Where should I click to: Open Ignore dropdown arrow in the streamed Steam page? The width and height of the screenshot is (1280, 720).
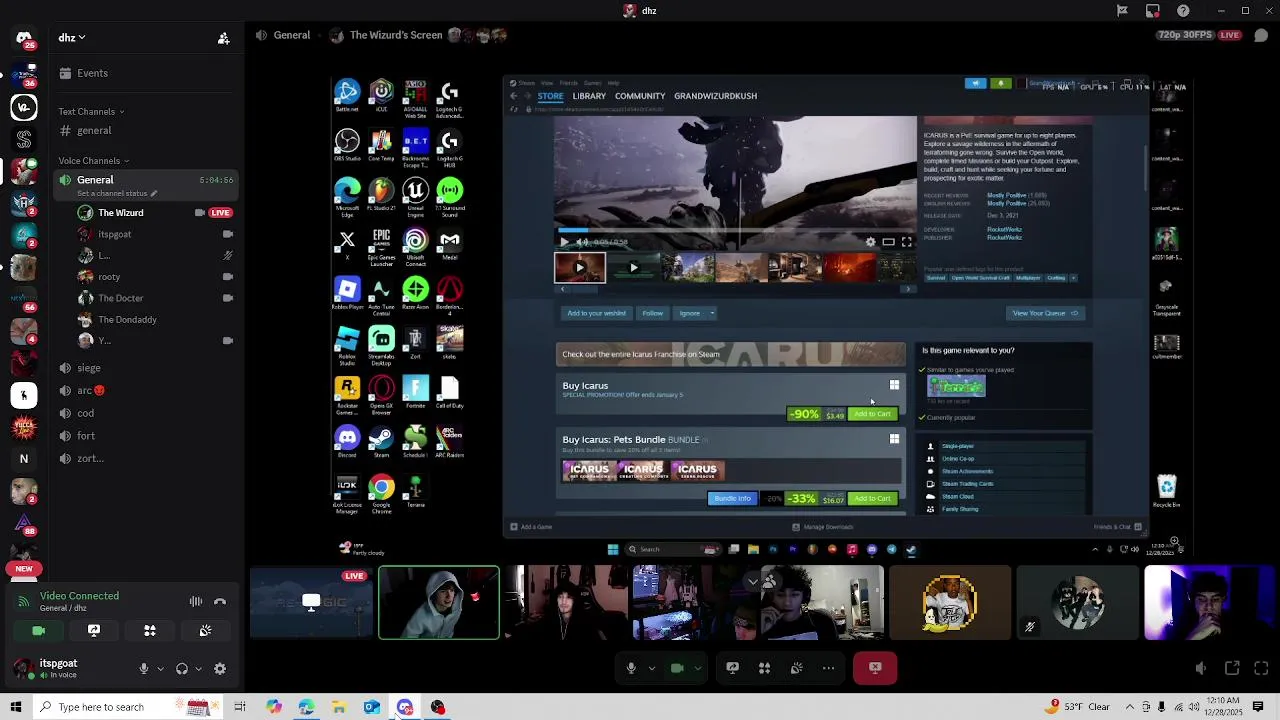712,313
